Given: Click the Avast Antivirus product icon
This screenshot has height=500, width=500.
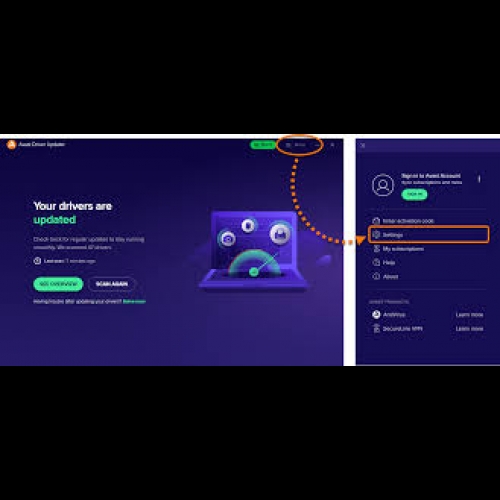Looking at the screenshot, I should (x=376, y=314).
